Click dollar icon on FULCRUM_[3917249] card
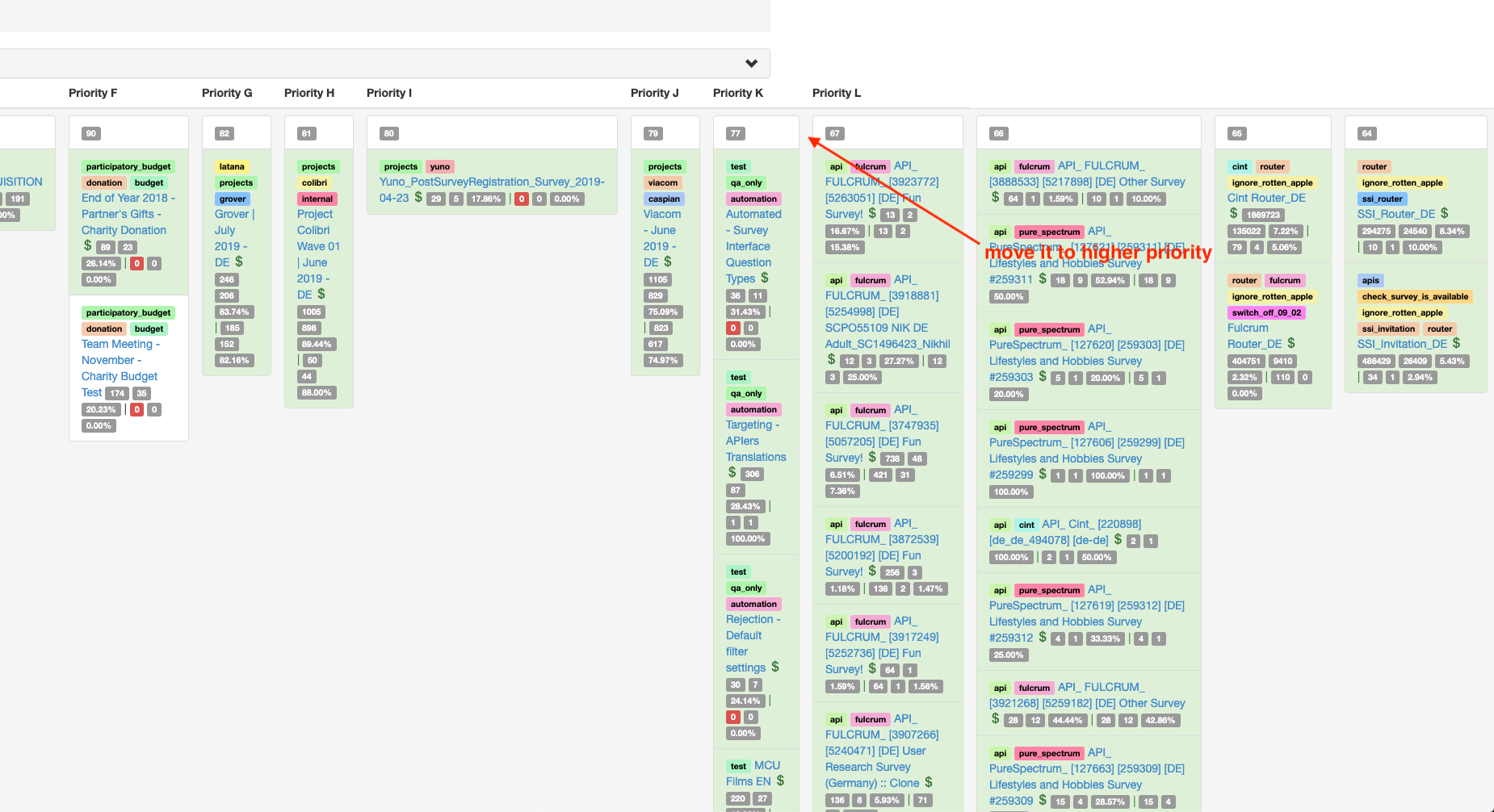The width and height of the screenshot is (1494, 812). click(x=872, y=668)
